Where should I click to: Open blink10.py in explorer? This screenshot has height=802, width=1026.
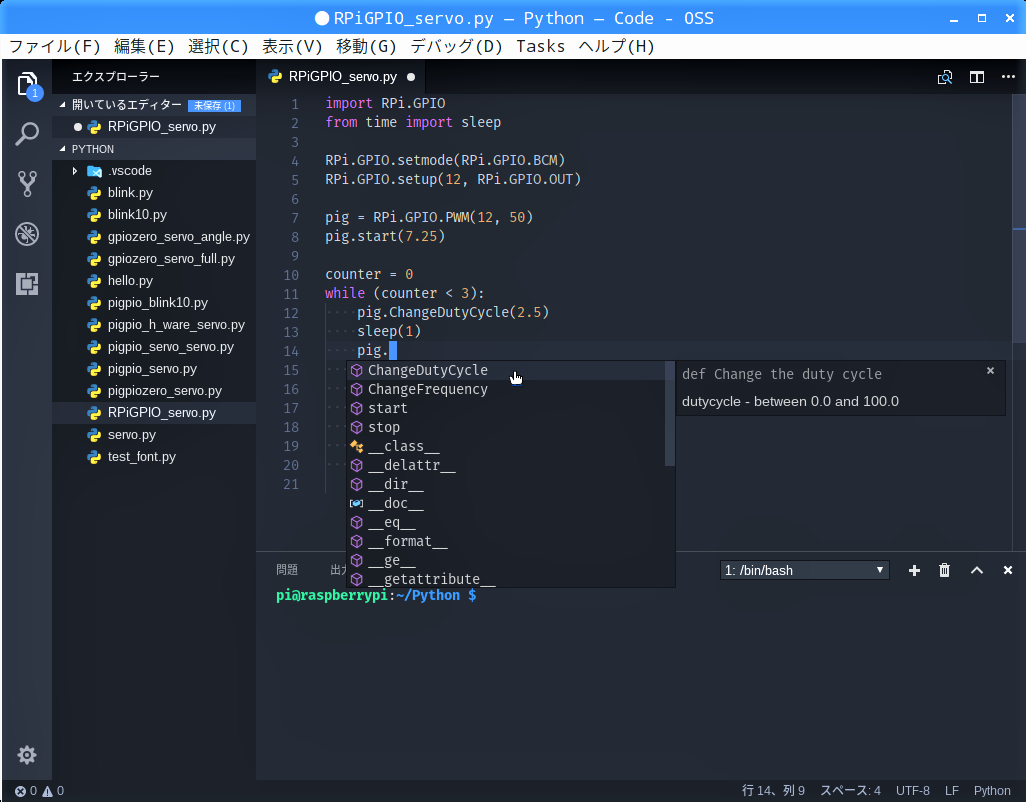[x=154, y=215]
